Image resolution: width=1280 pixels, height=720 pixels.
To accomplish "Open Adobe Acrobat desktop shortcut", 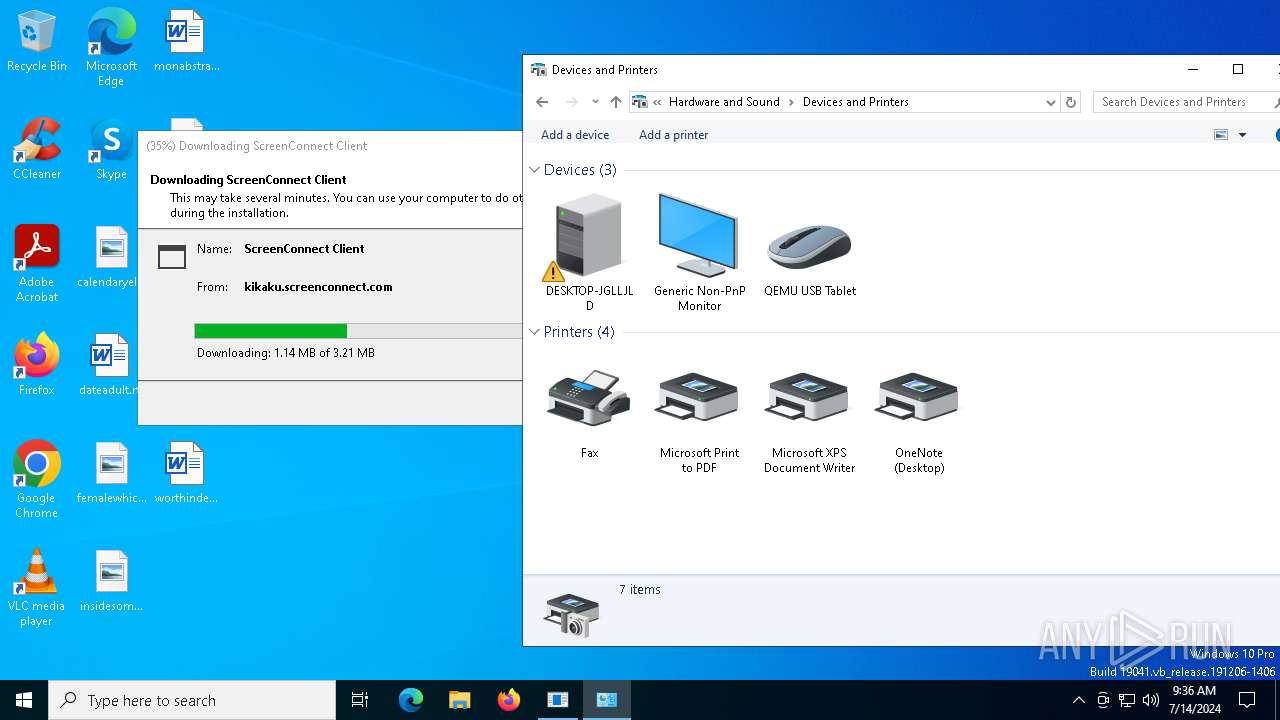I will (37, 264).
